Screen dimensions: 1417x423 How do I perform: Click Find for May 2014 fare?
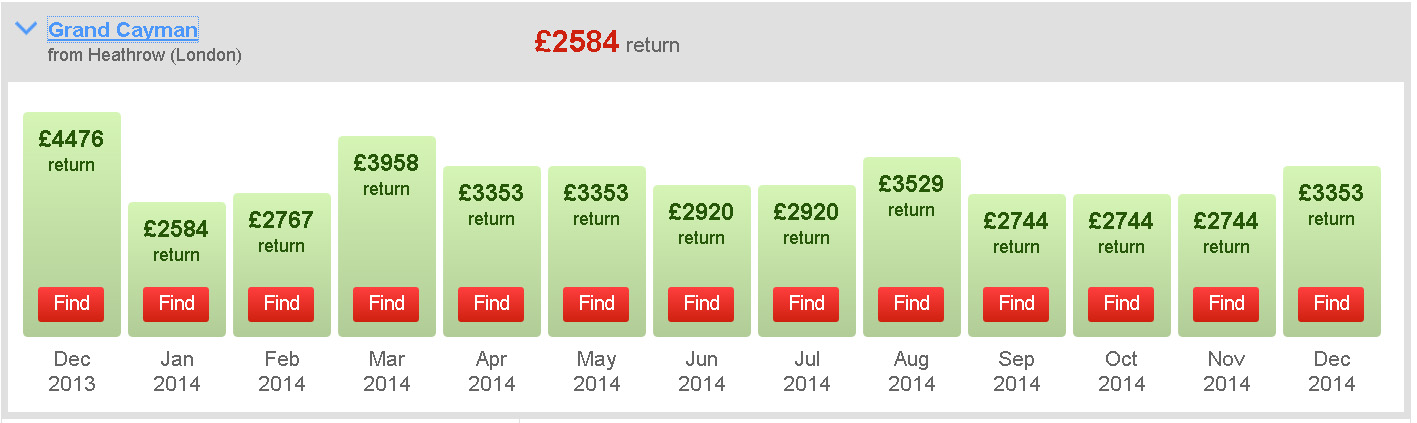pyautogui.click(x=596, y=304)
